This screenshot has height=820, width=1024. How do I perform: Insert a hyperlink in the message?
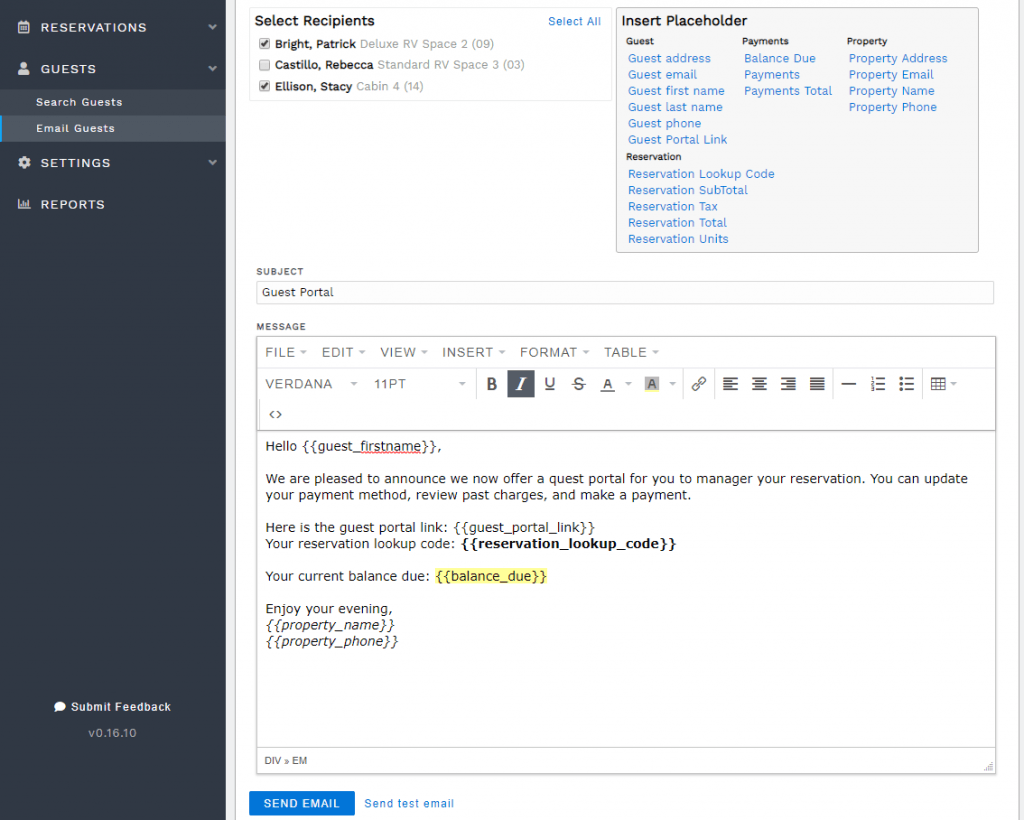coord(698,383)
